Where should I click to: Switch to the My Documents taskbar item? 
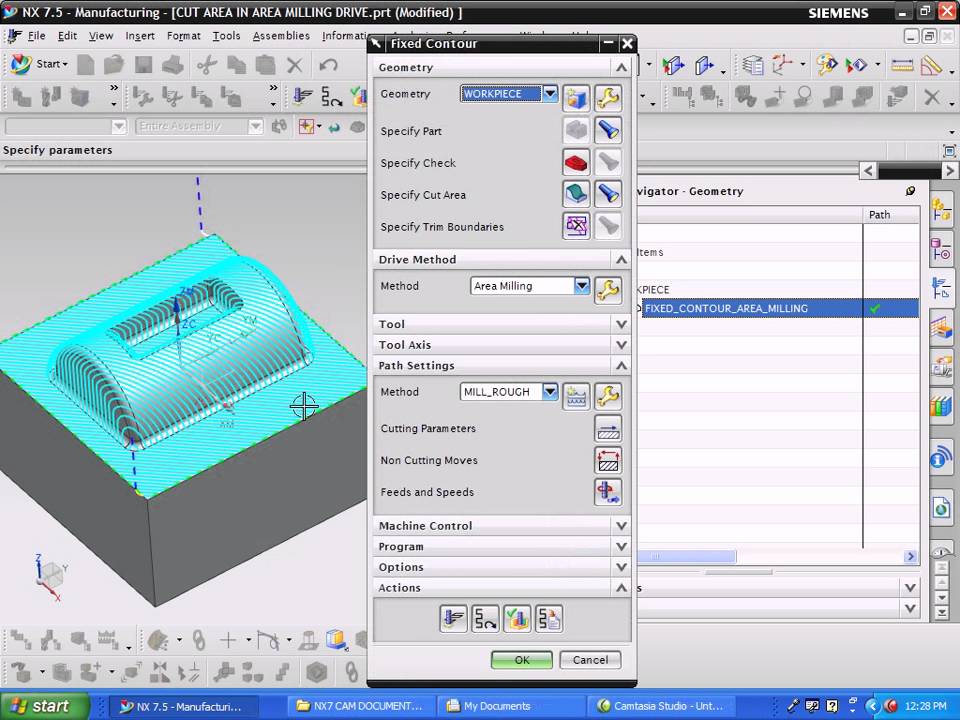click(509, 706)
